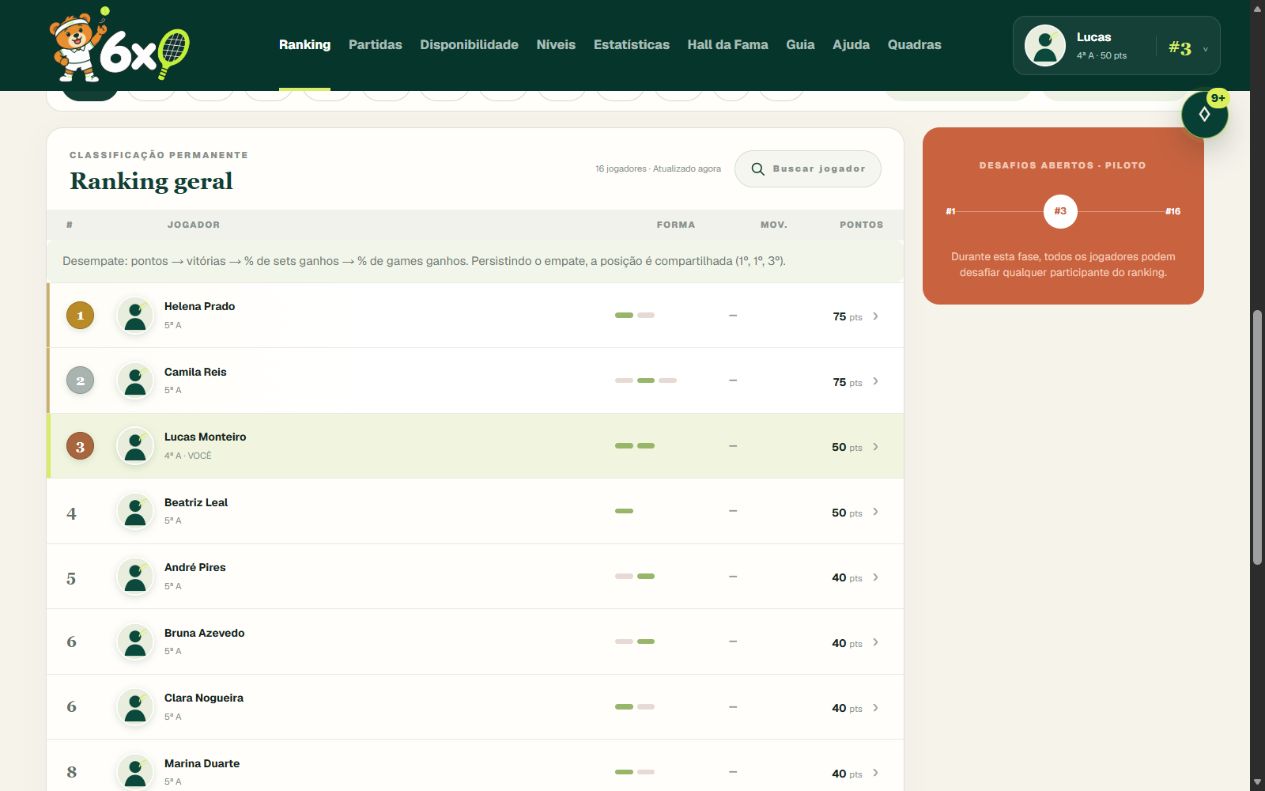Click Camila Reis's avatar icon
This screenshot has height=791, width=1265.
click(135, 381)
